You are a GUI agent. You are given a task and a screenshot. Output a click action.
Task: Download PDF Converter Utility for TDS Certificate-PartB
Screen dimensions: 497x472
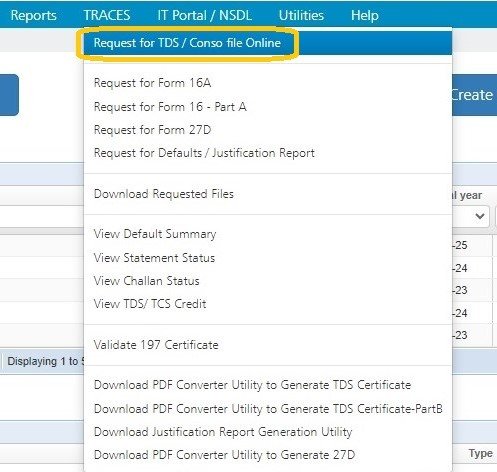[x=268, y=409]
